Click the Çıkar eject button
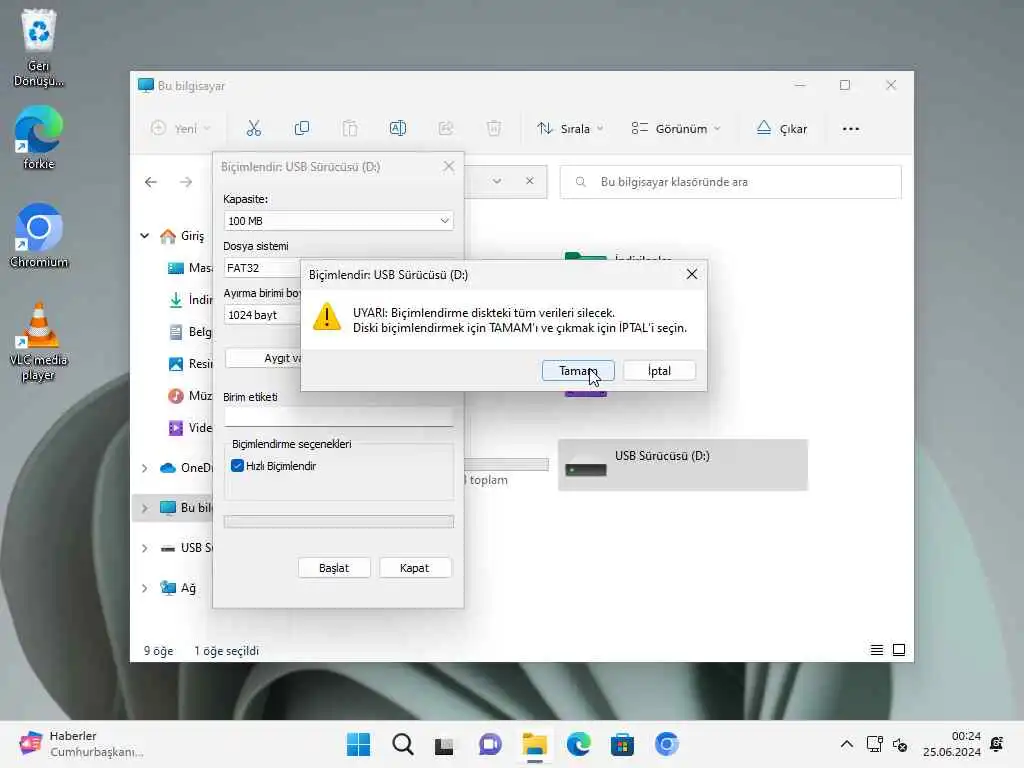Viewport: 1024px width, 768px height. [x=782, y=129]
